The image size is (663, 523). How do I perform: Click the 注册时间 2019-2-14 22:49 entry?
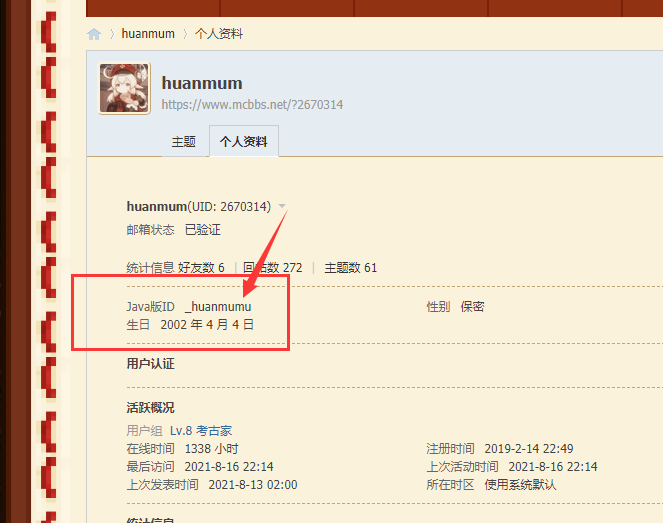click(x=500, y=449)
